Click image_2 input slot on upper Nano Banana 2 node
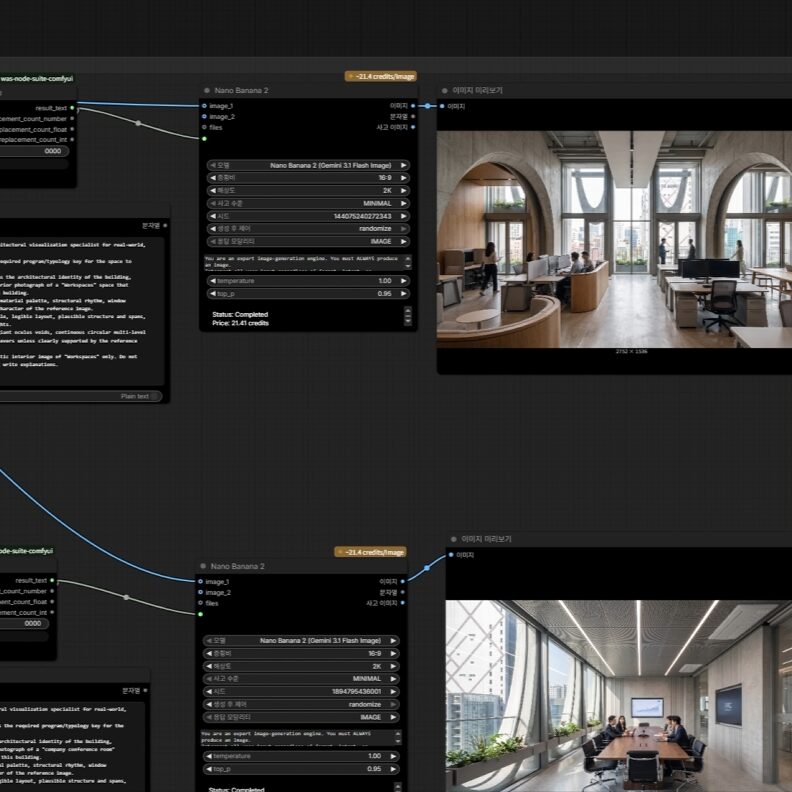Image resolution: width=792 pixels, height=792 pixels. click(x=204, y=117)
